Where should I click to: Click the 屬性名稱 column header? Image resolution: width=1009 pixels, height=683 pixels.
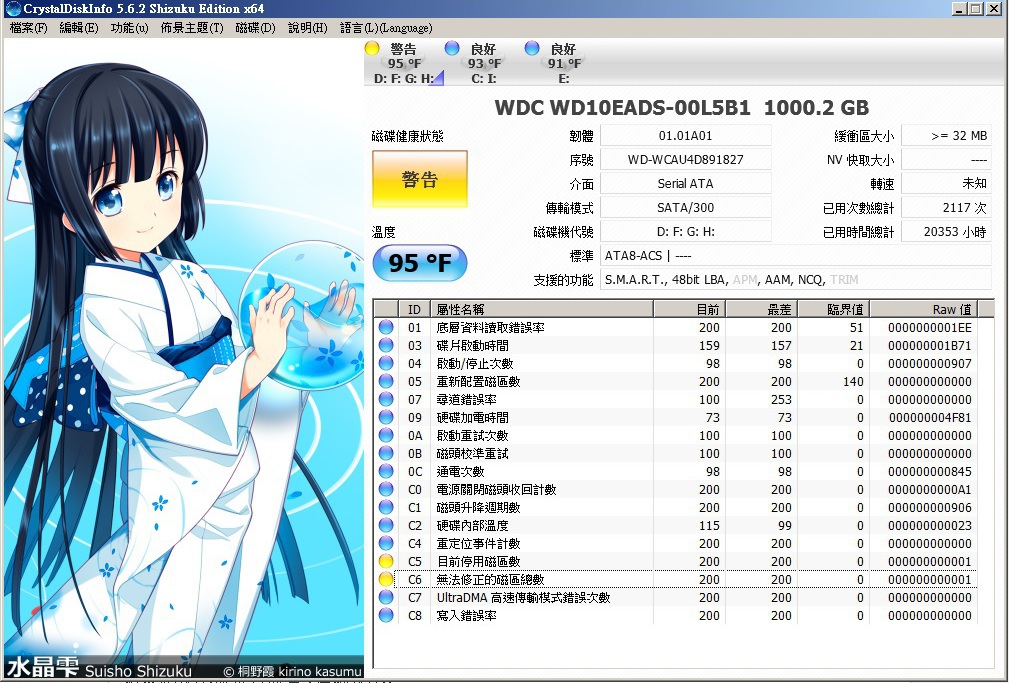tap(541, 309)
